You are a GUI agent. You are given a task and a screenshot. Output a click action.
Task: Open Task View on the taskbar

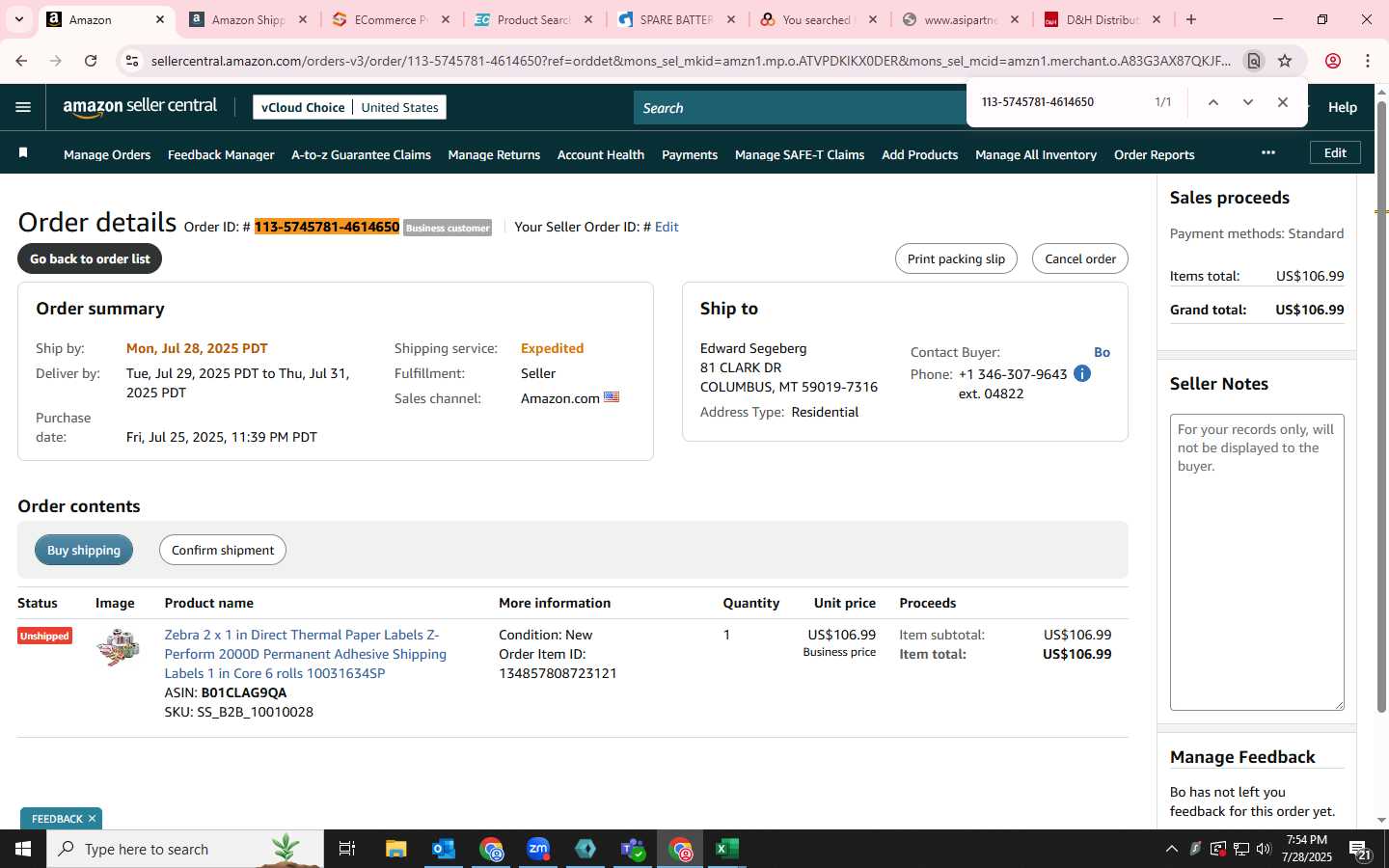tap(347, 849)
